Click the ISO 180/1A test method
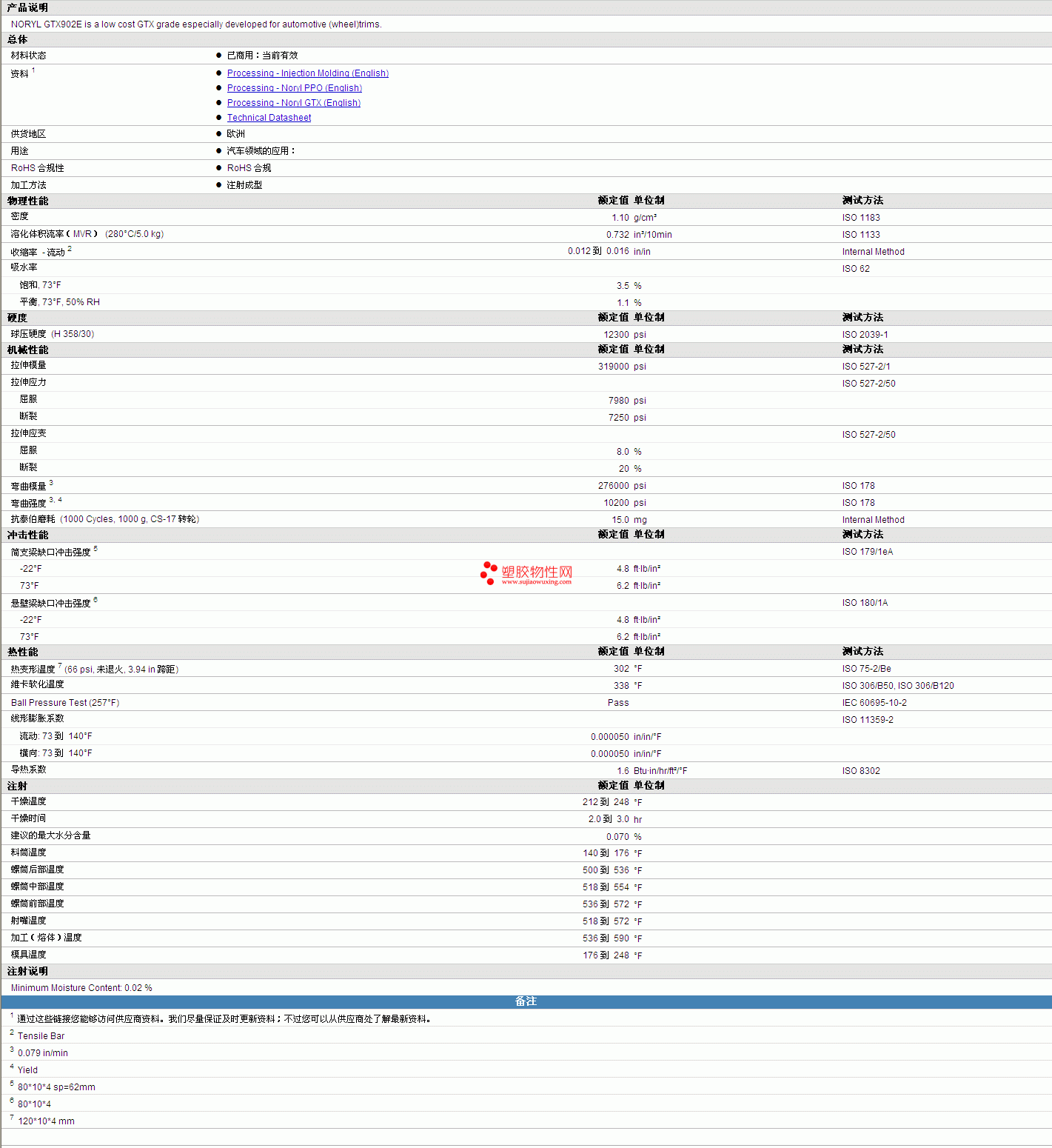 (x=865, y=603)
